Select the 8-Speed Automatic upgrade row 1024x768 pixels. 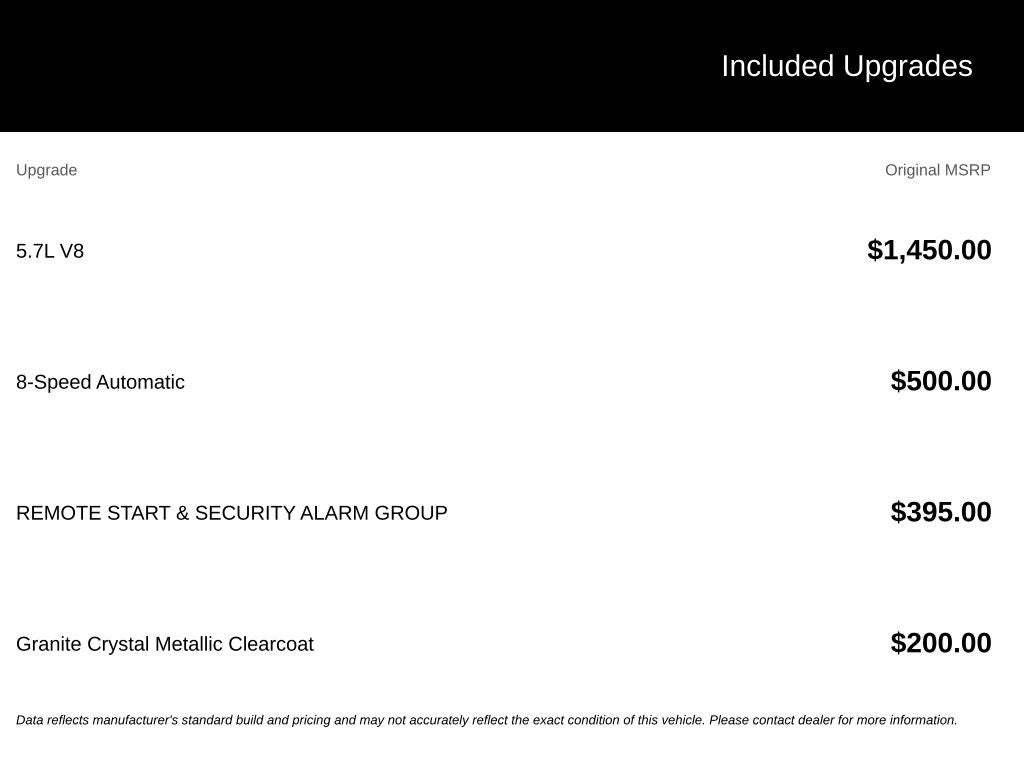click(x=504, y=381)
